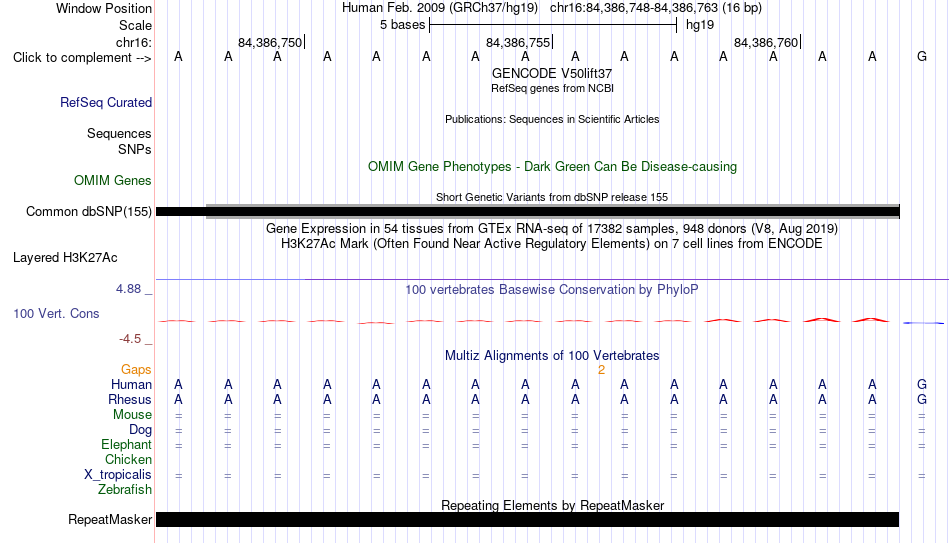Click the 'hg19' label beside the scale bar

pyautogui.click(x=700, y=25)
